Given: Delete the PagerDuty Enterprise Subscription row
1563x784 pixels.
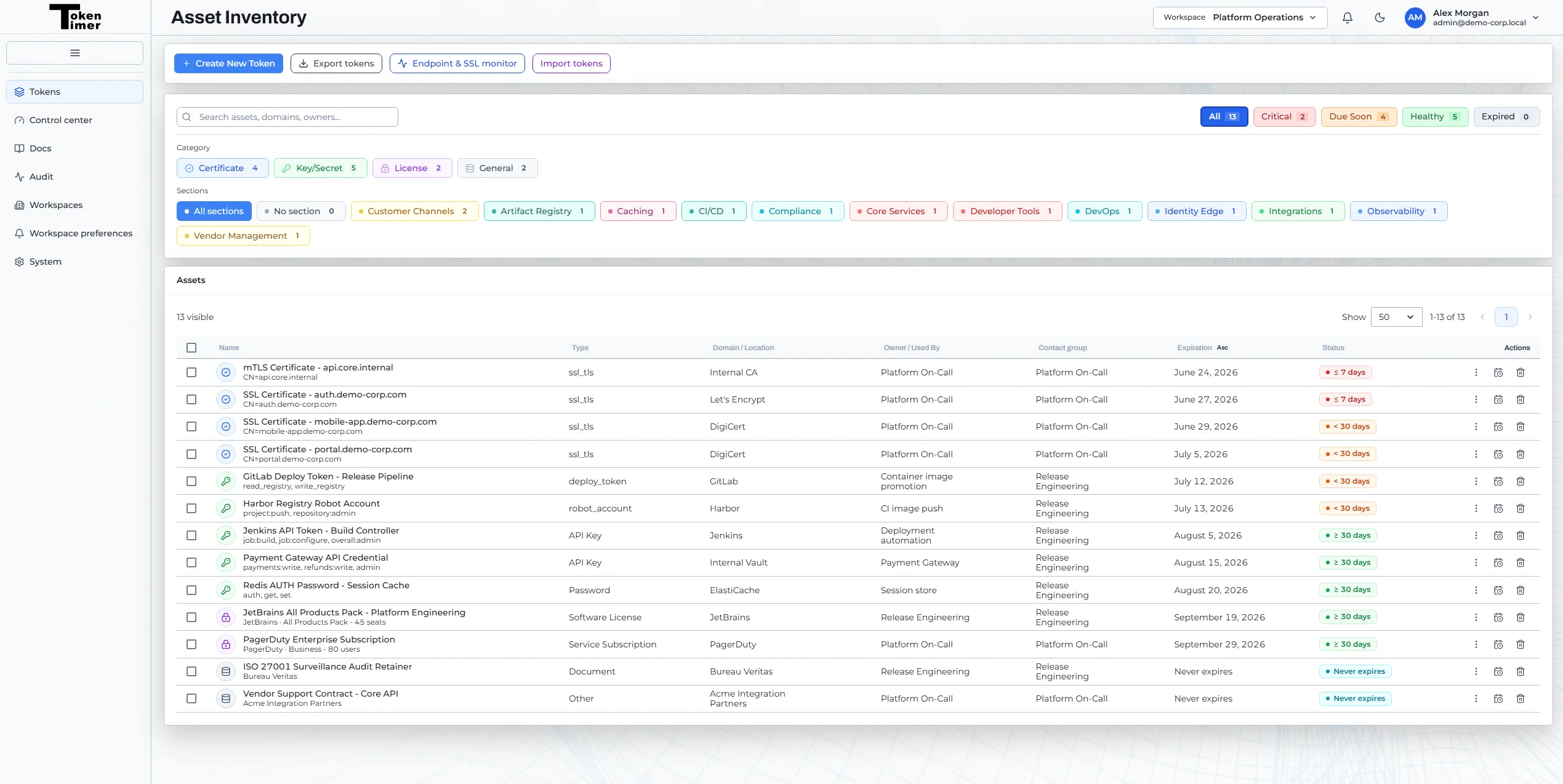Looking at the screenshot, I should click(1521, 644).
